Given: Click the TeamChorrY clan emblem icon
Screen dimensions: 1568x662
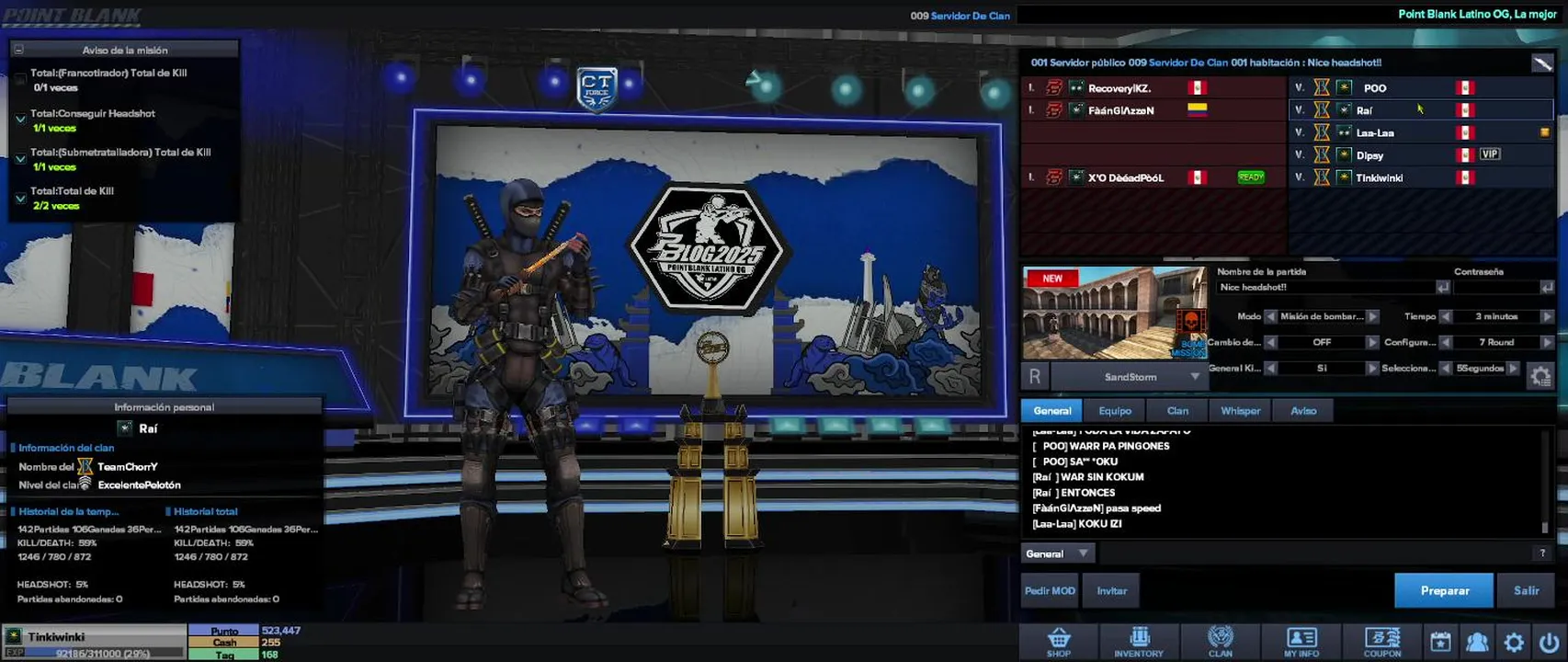Looking at the screenshot, I should [85, 466].
